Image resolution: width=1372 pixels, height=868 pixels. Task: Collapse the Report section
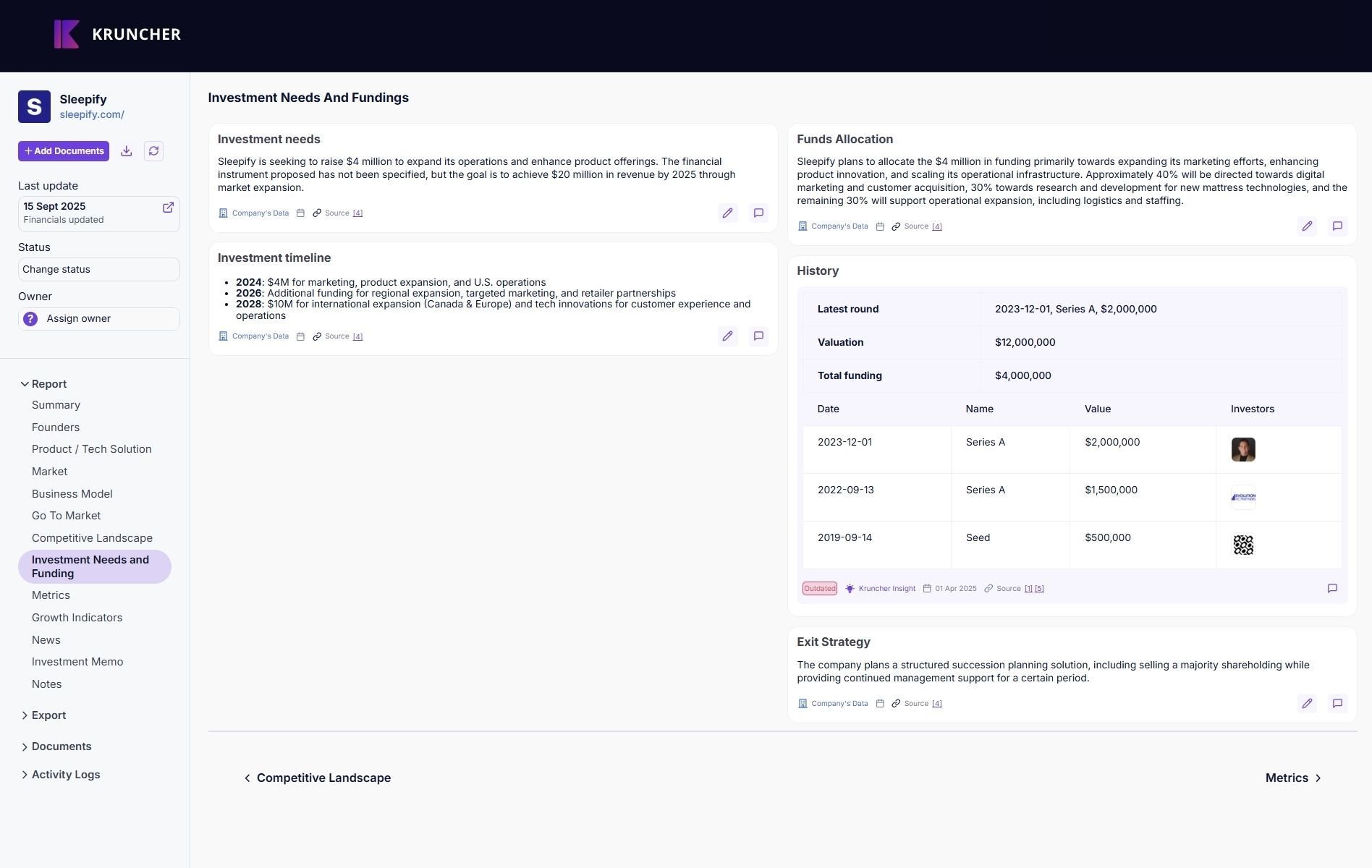point(25,384)
